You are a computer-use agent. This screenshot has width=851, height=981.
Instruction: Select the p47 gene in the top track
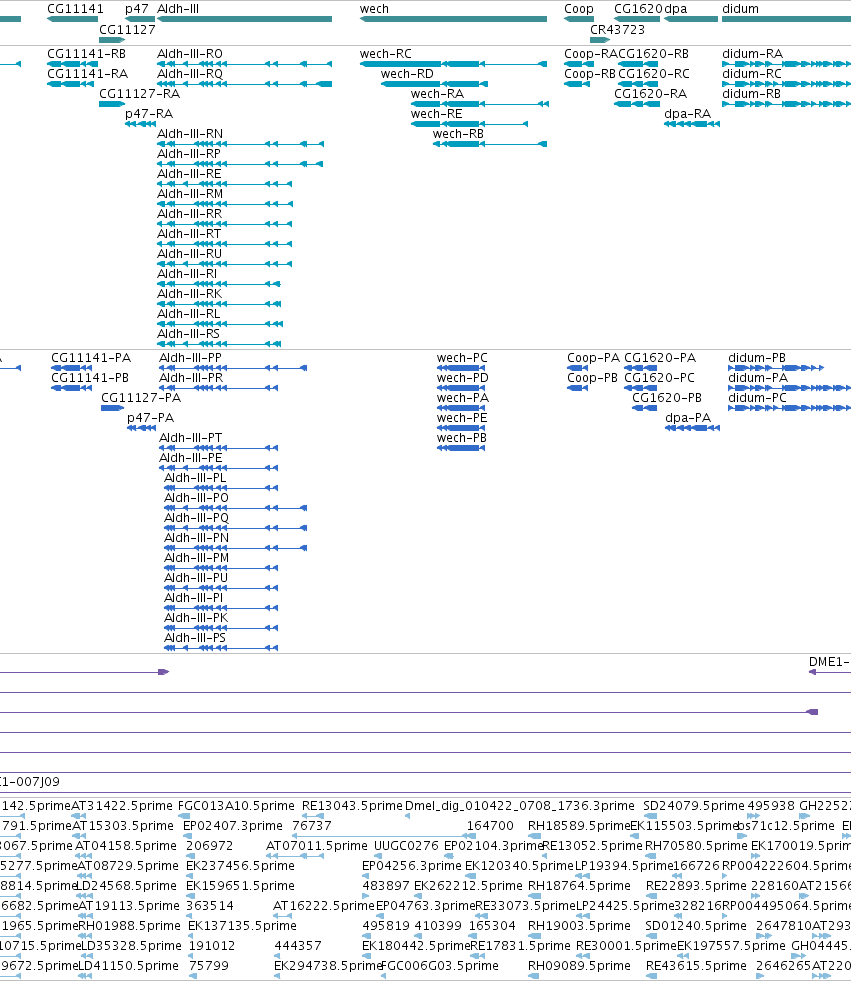(140, 19)
